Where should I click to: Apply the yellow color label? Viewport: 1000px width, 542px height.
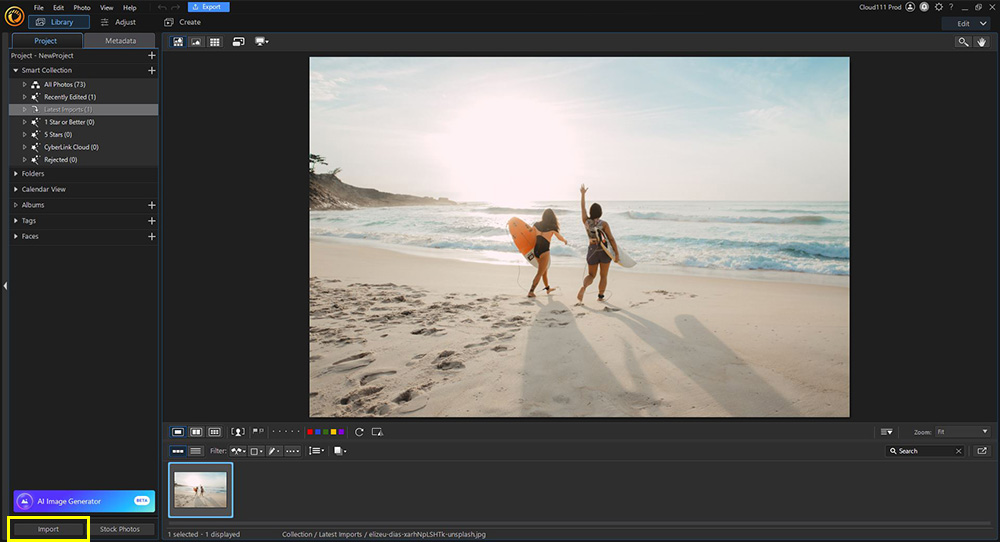pos(333,432)
